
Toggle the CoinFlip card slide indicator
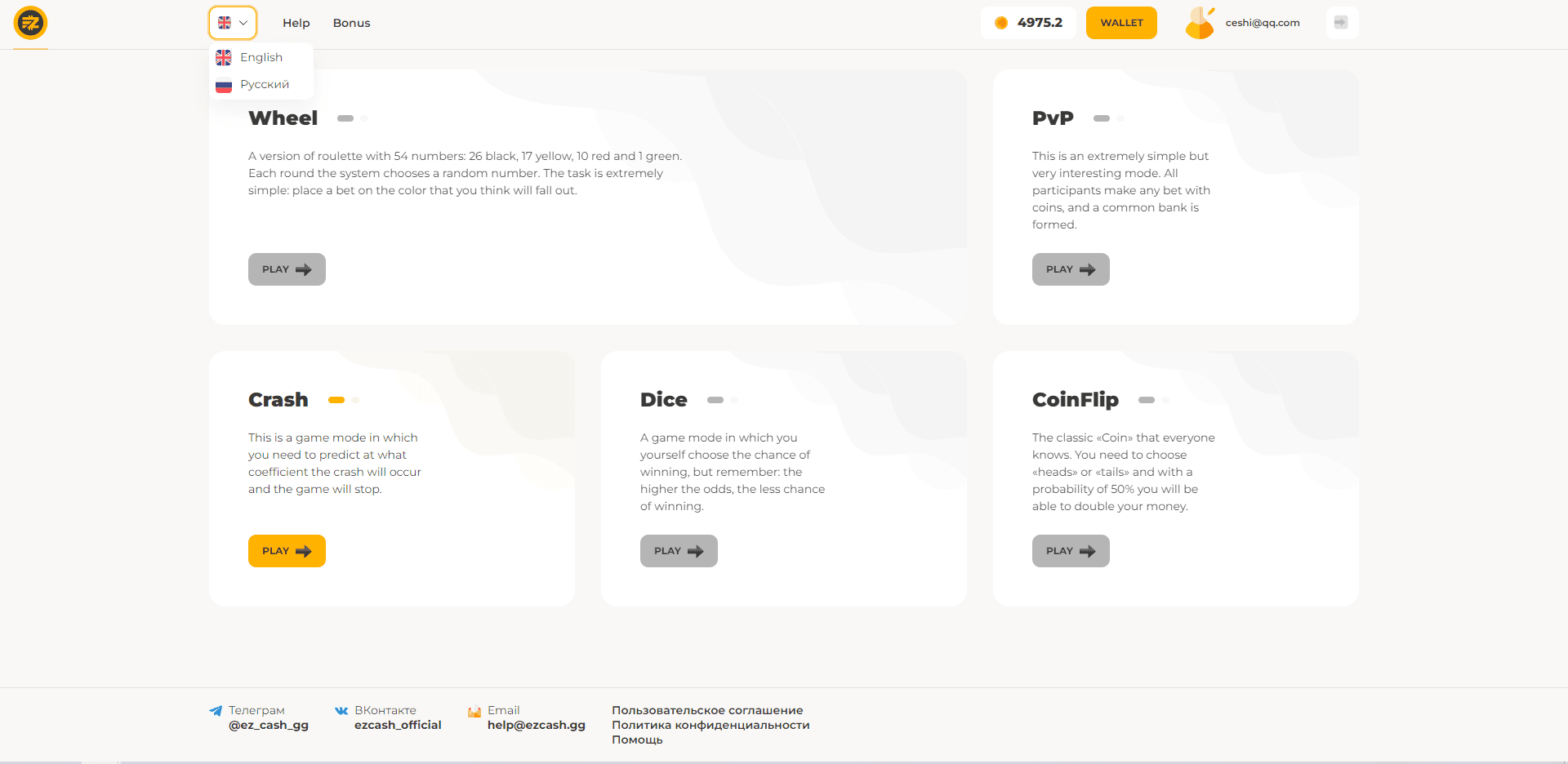1147,400
